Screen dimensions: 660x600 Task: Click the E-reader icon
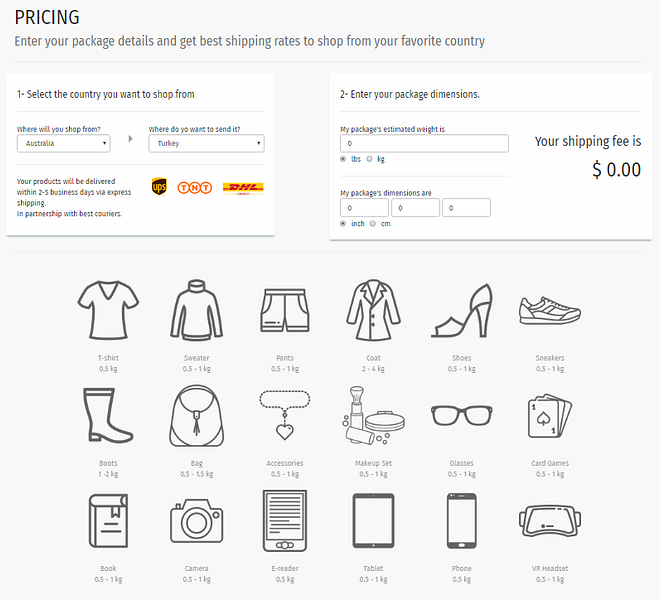[x=285, y=522]
